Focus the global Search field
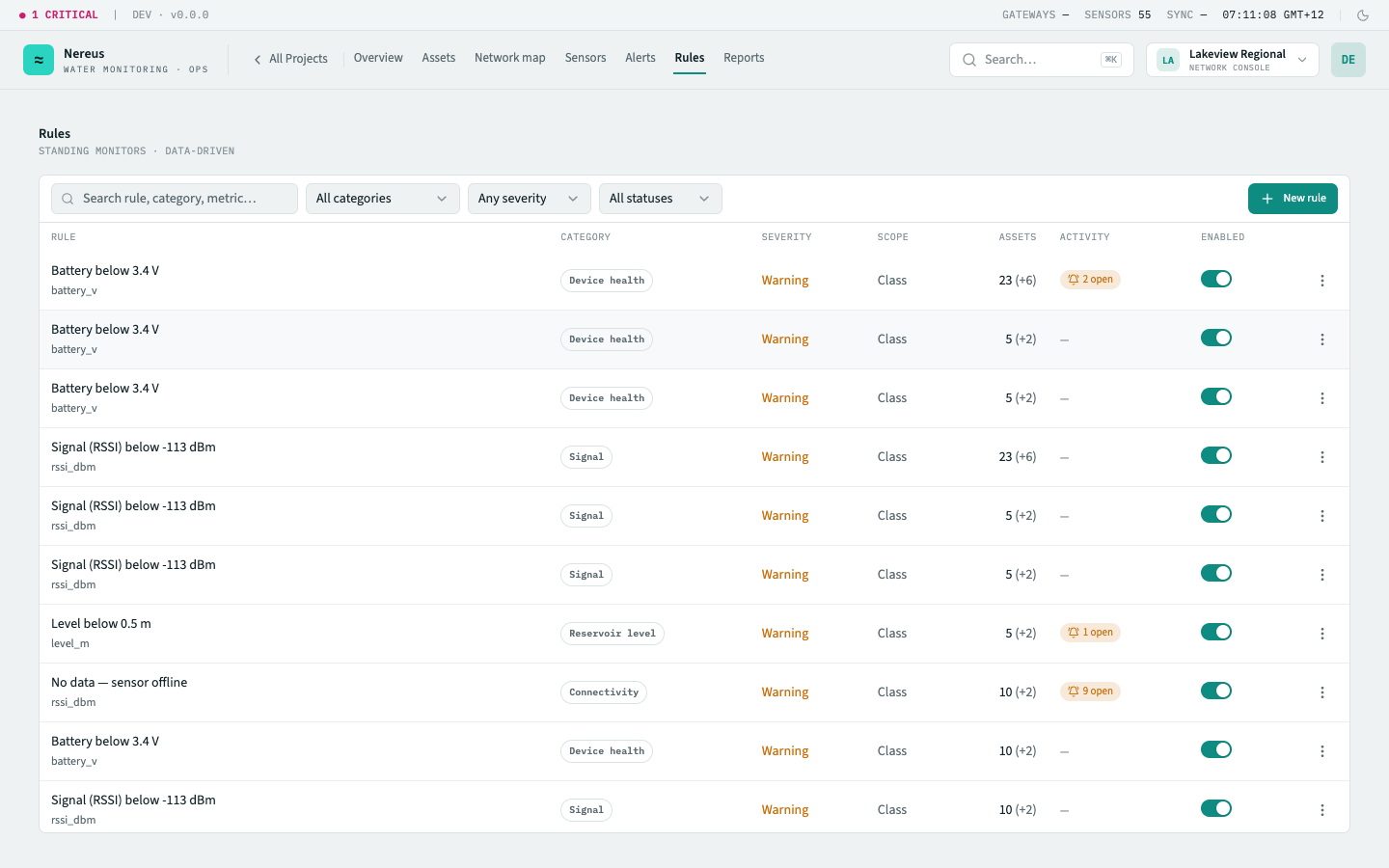 1041,60
